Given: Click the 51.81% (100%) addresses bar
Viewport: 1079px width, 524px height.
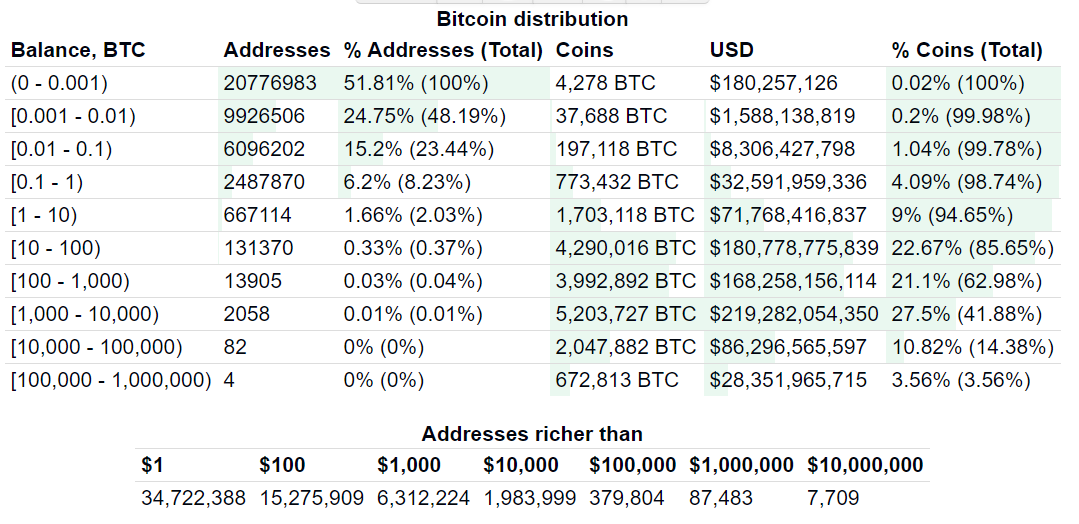Looking at the screenshot, I should coord(416,83).
